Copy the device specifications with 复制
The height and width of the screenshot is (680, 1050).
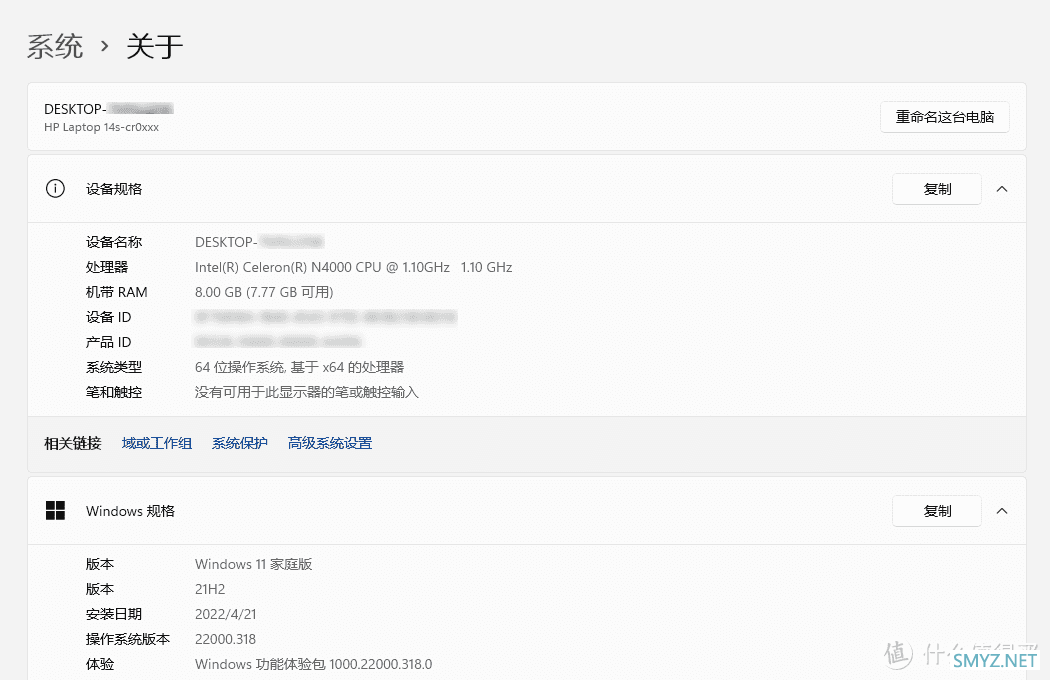(937, 189)
